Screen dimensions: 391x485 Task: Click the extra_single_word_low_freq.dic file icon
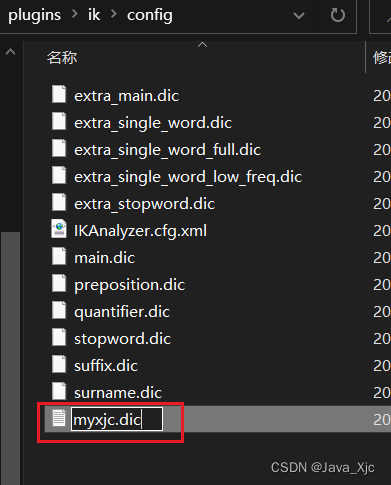59,175
